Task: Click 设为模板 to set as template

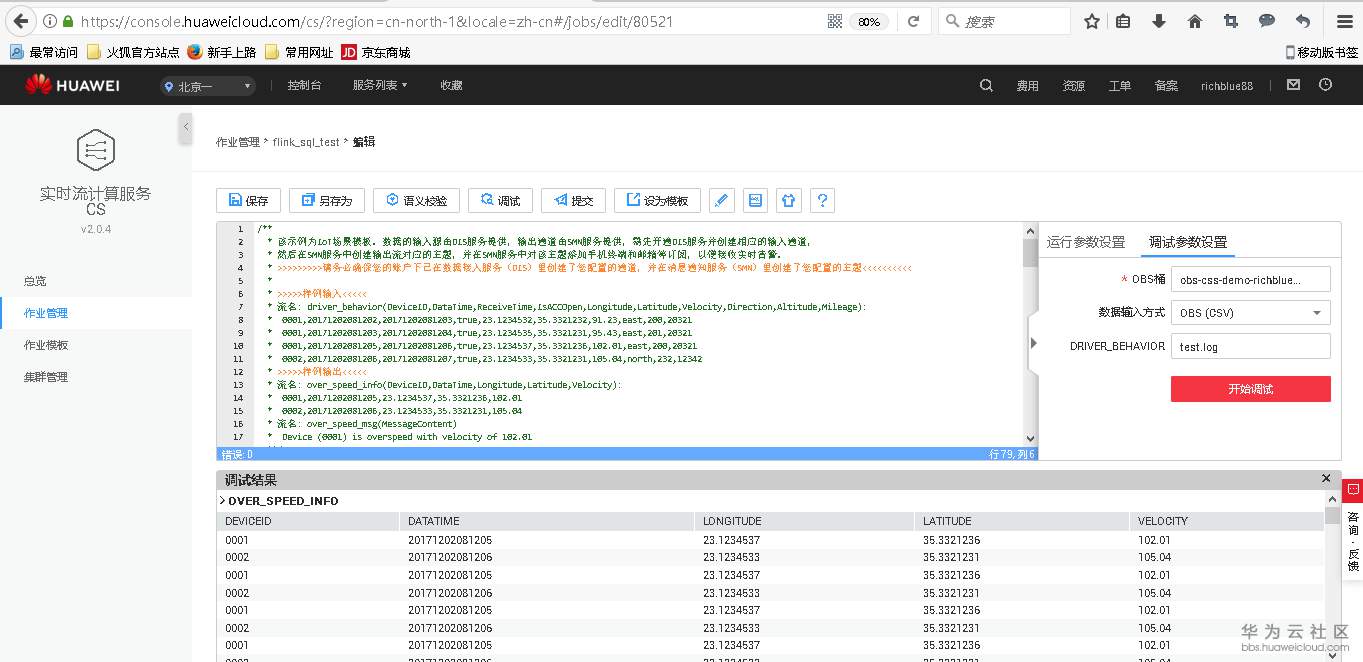Action: (x=656, y=200)
